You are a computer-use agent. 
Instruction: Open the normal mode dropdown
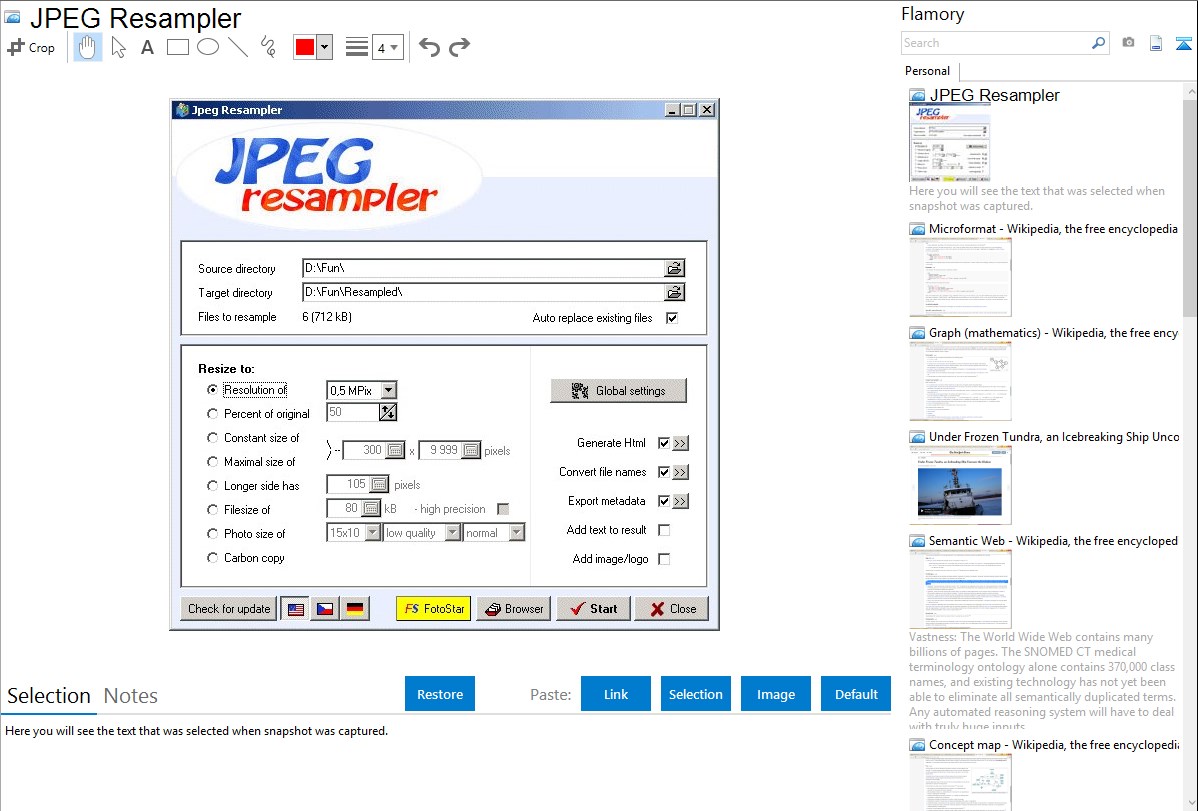click(516, 533)
